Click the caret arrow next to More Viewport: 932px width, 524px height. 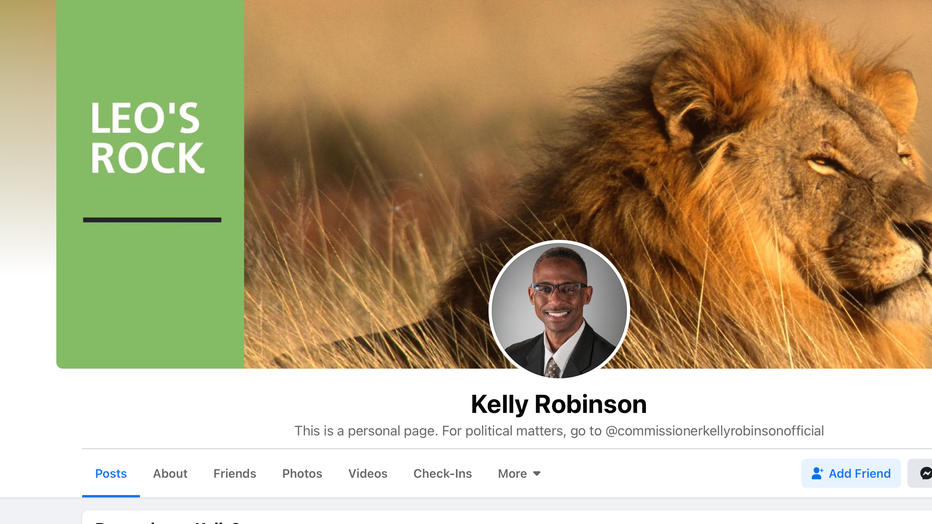coord(537,474)
